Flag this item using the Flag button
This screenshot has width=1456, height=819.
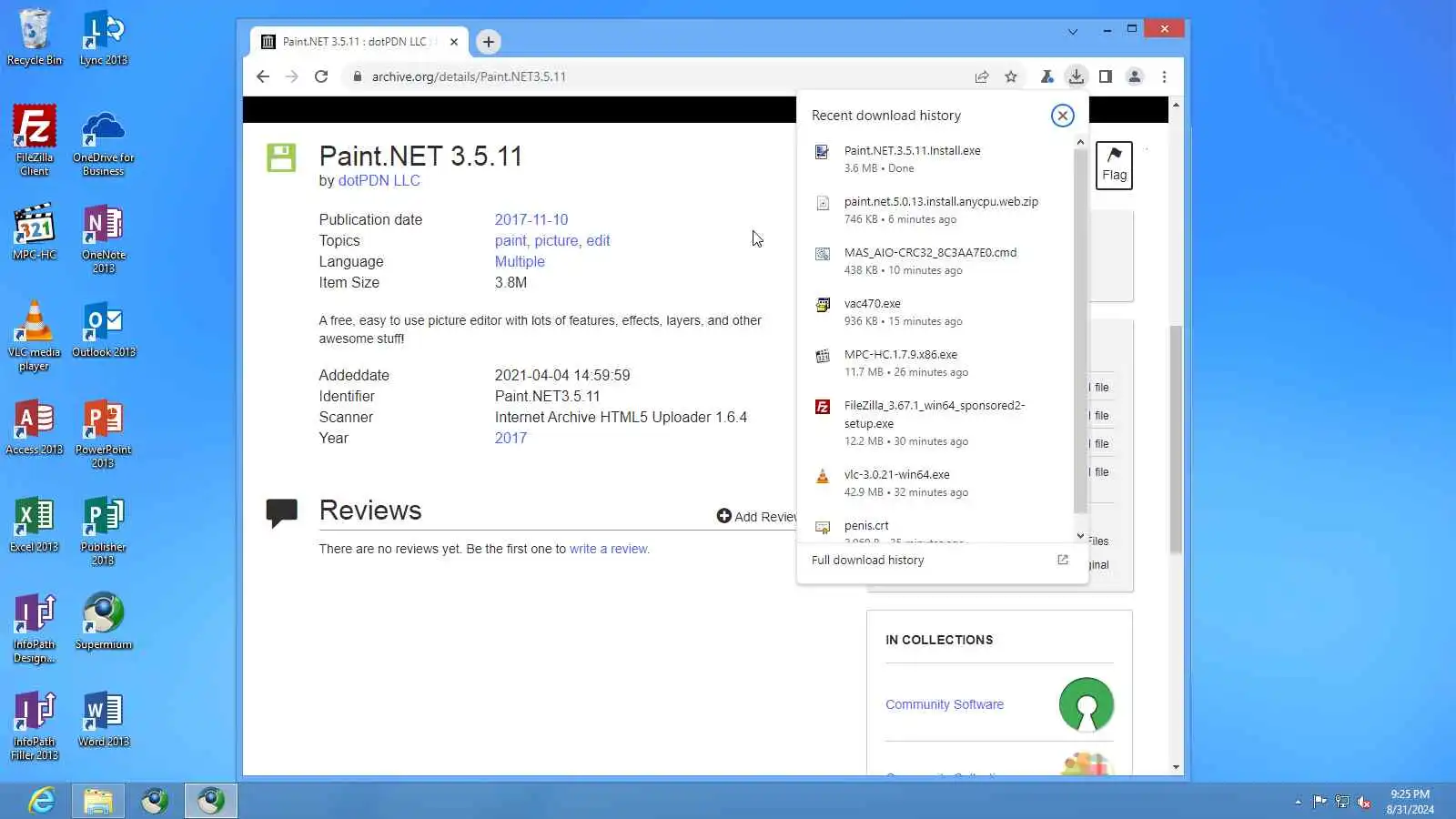(1114, 165)
